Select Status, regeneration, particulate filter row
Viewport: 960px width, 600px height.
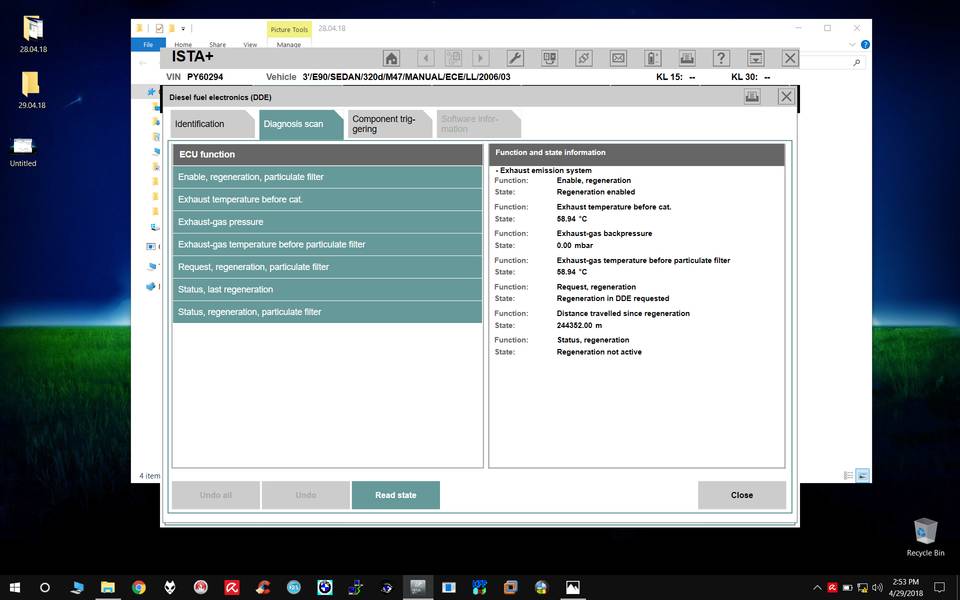click(x=328, y=312)
